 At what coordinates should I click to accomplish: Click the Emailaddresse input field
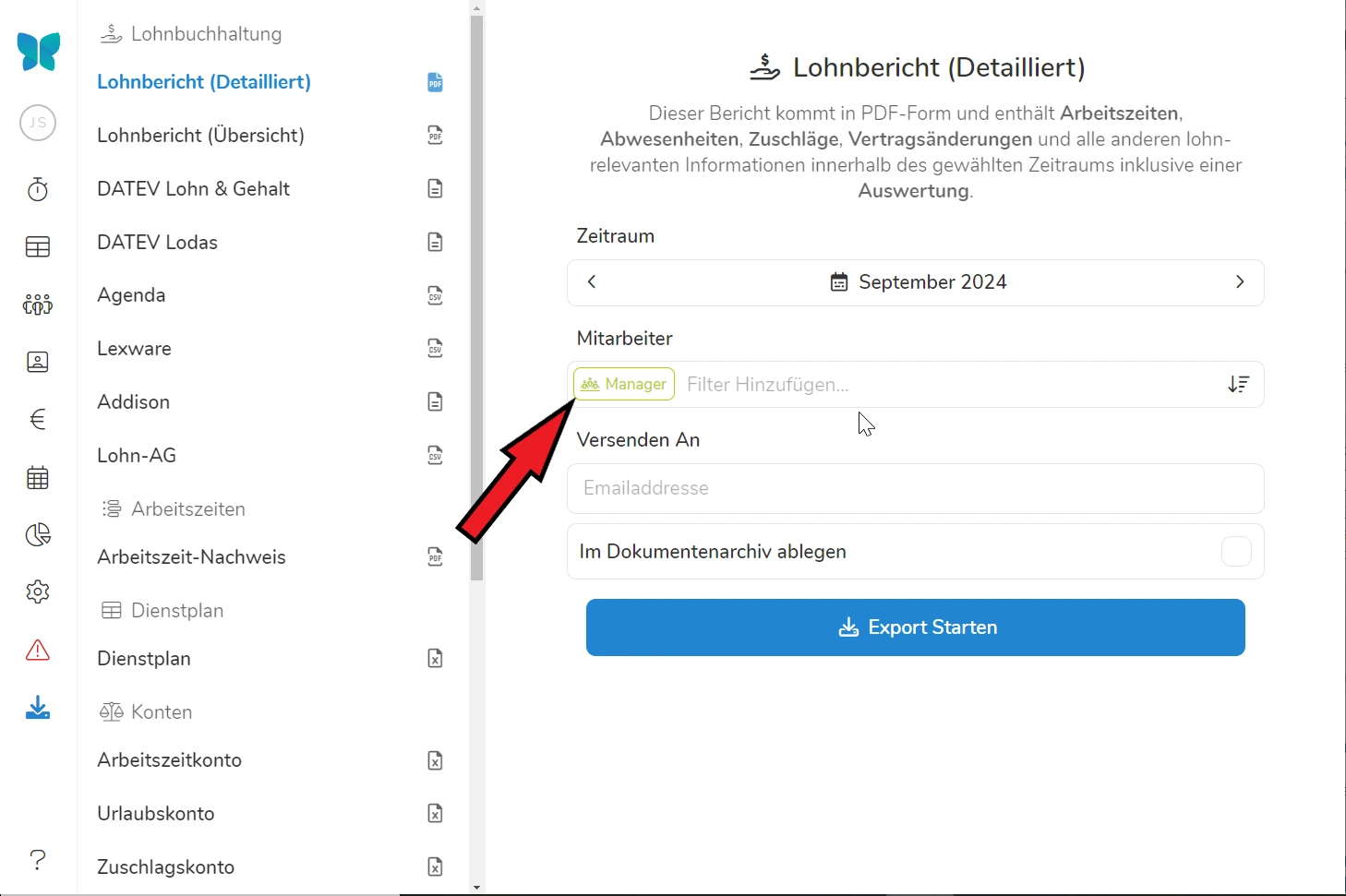pyautogui.click(x=915, y=488)
